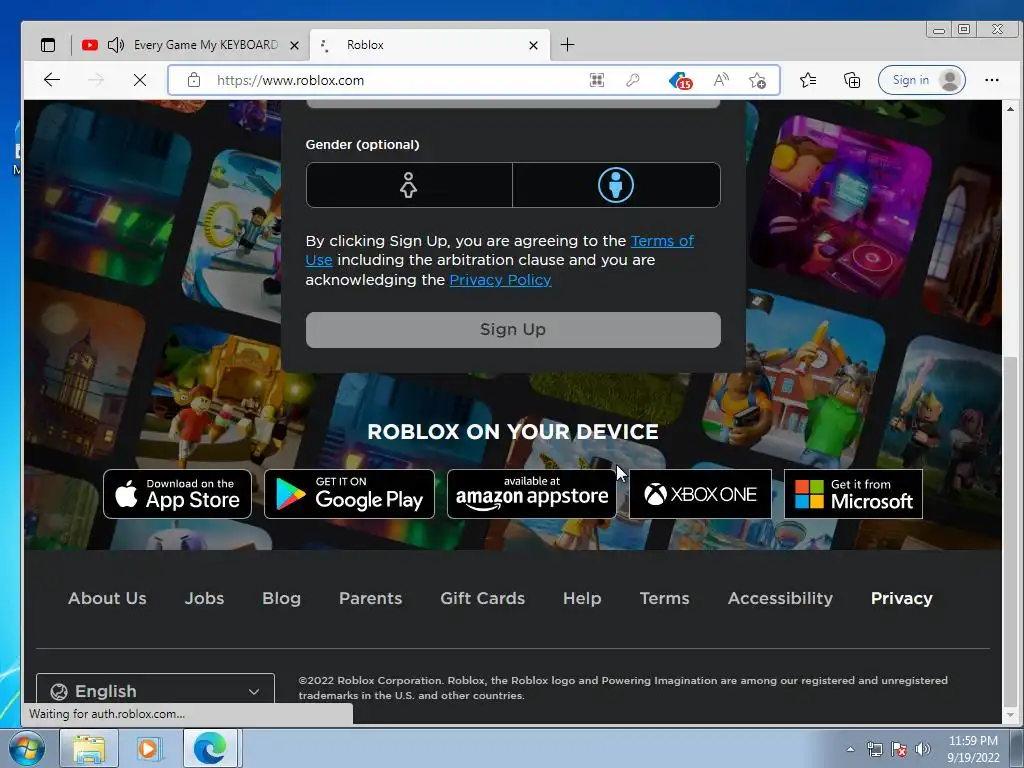Open the Xbox One badge
The image size is (1024, 768).
point(700,494)
